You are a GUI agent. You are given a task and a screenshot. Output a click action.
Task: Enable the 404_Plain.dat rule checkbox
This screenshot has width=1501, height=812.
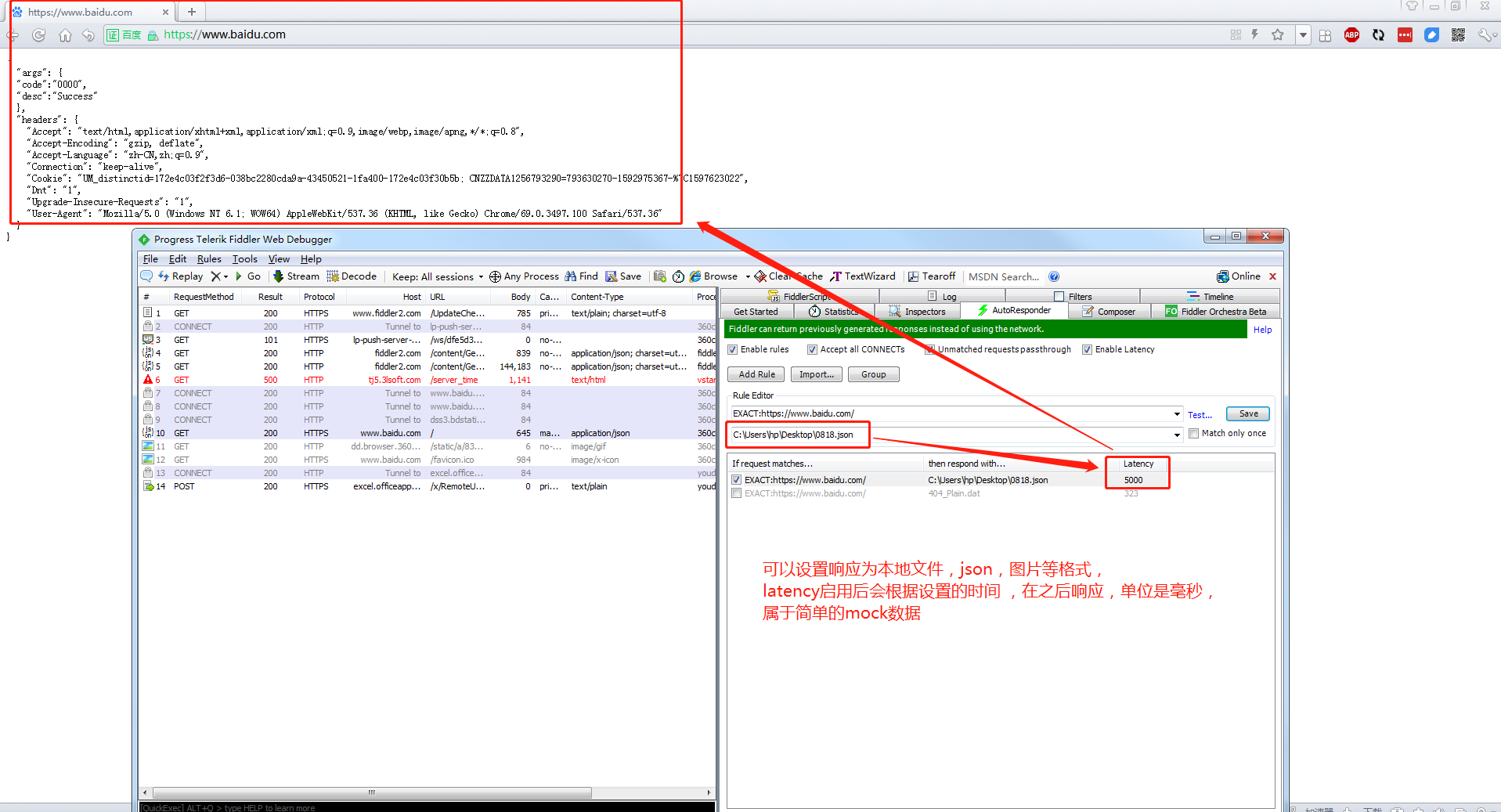click(737, 493)
